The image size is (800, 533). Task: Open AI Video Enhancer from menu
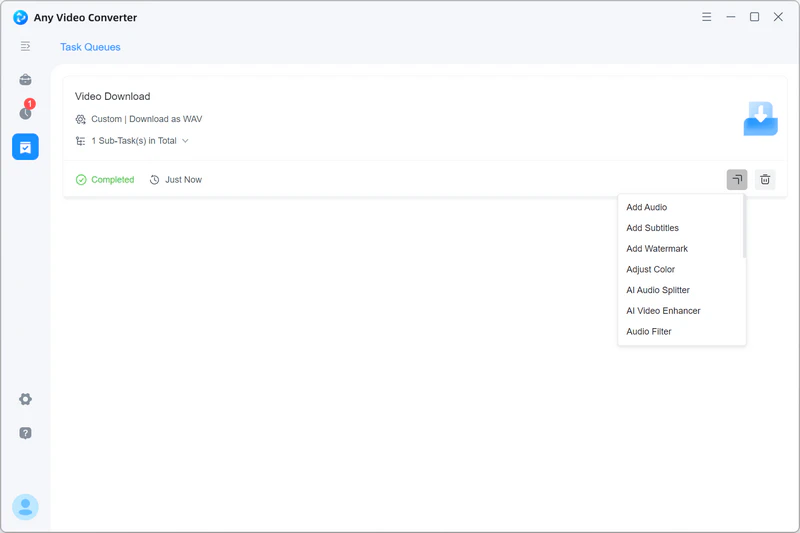tap(663, 311)
